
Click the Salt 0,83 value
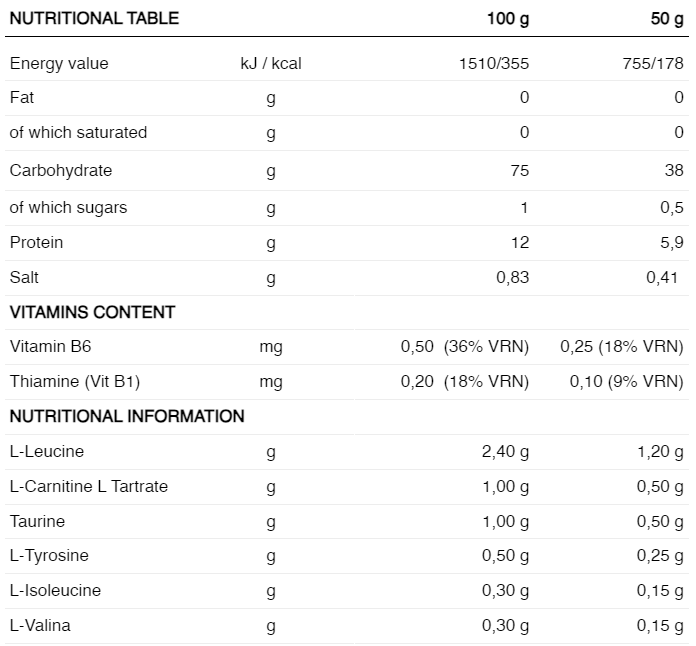tap(512, 277)
